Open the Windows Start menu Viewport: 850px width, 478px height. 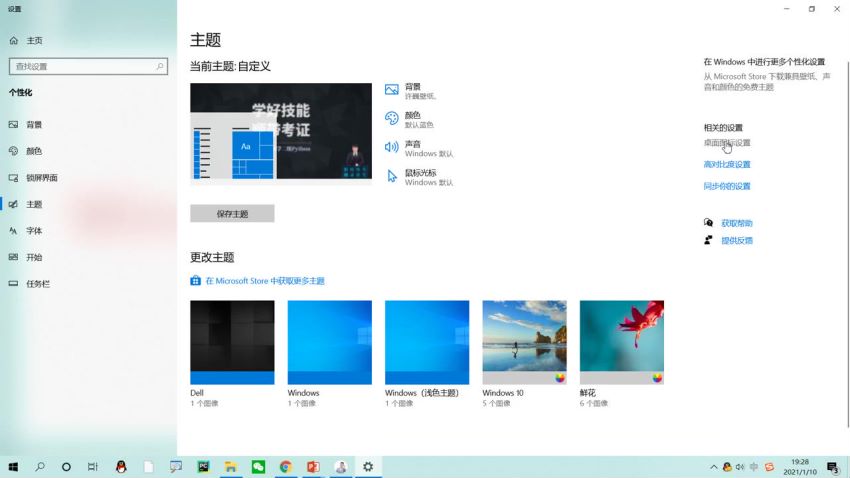13,467
